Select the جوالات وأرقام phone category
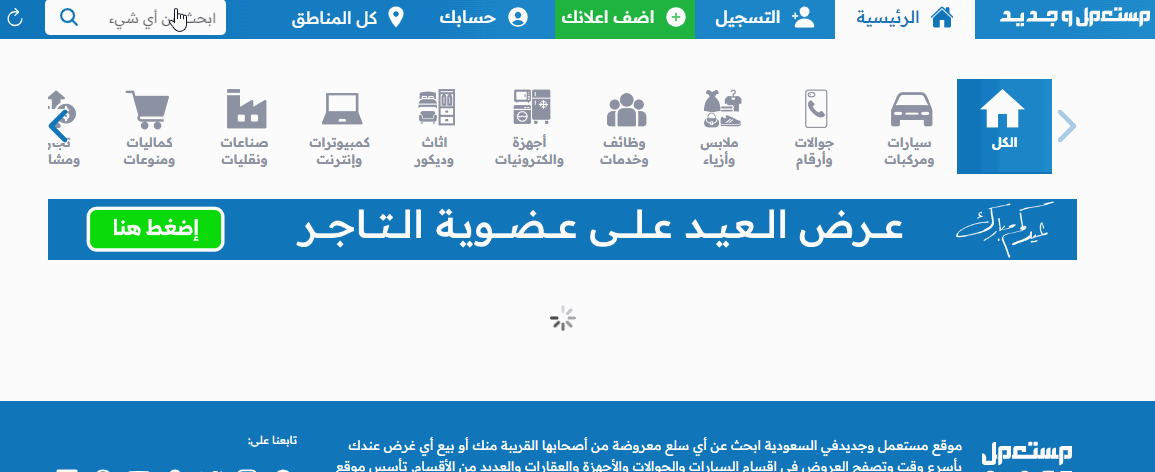Image resolution: width=1155 pixels, height=472 pixels. [815, 127]
